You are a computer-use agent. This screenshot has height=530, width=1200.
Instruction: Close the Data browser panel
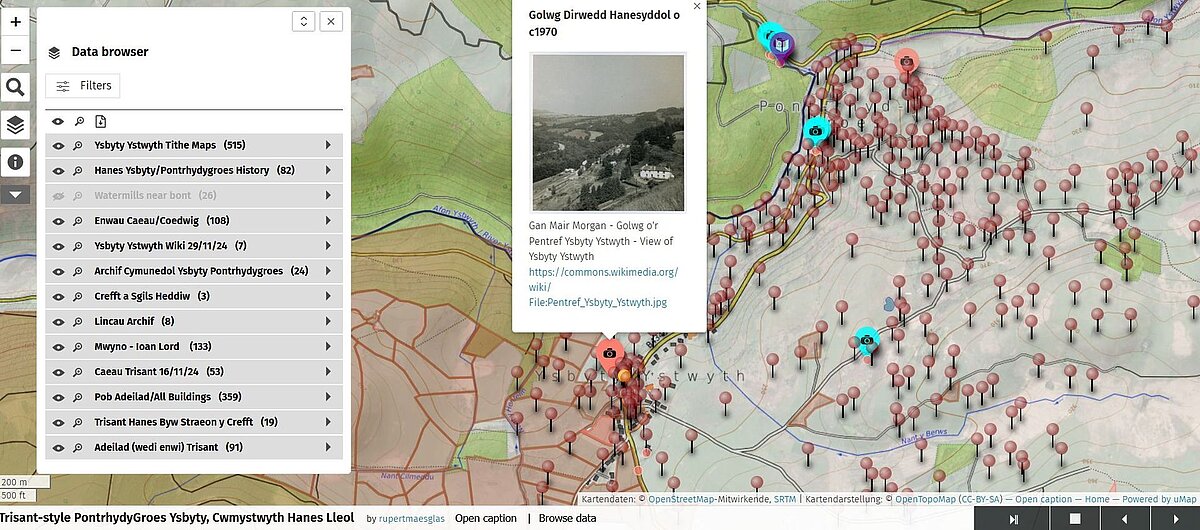coord(332,21)
